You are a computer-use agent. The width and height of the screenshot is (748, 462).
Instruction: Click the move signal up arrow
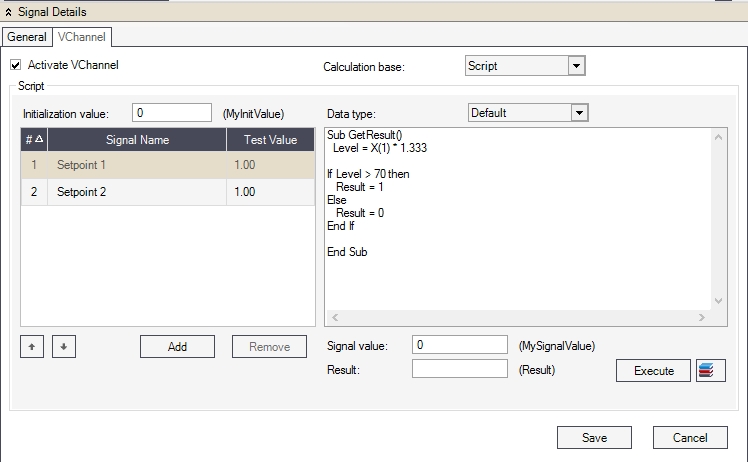pos(30,347)
